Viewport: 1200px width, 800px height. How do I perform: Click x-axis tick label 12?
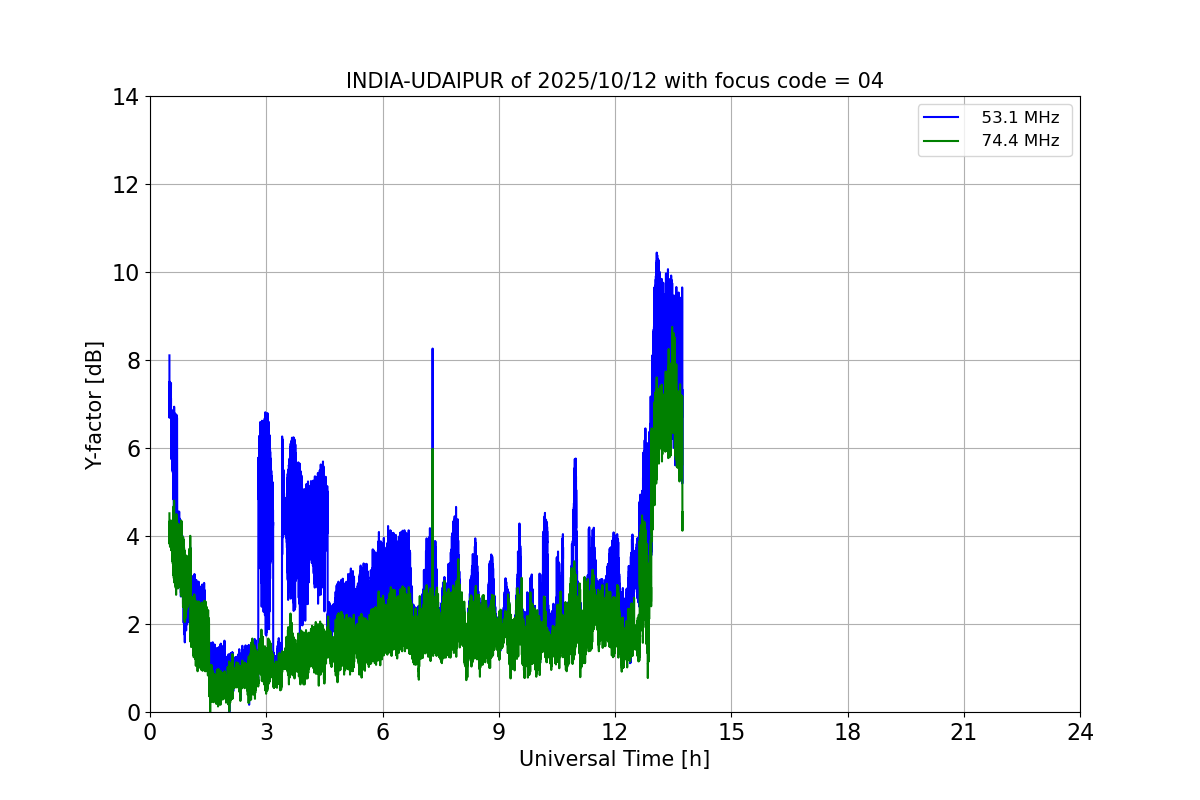615,733
